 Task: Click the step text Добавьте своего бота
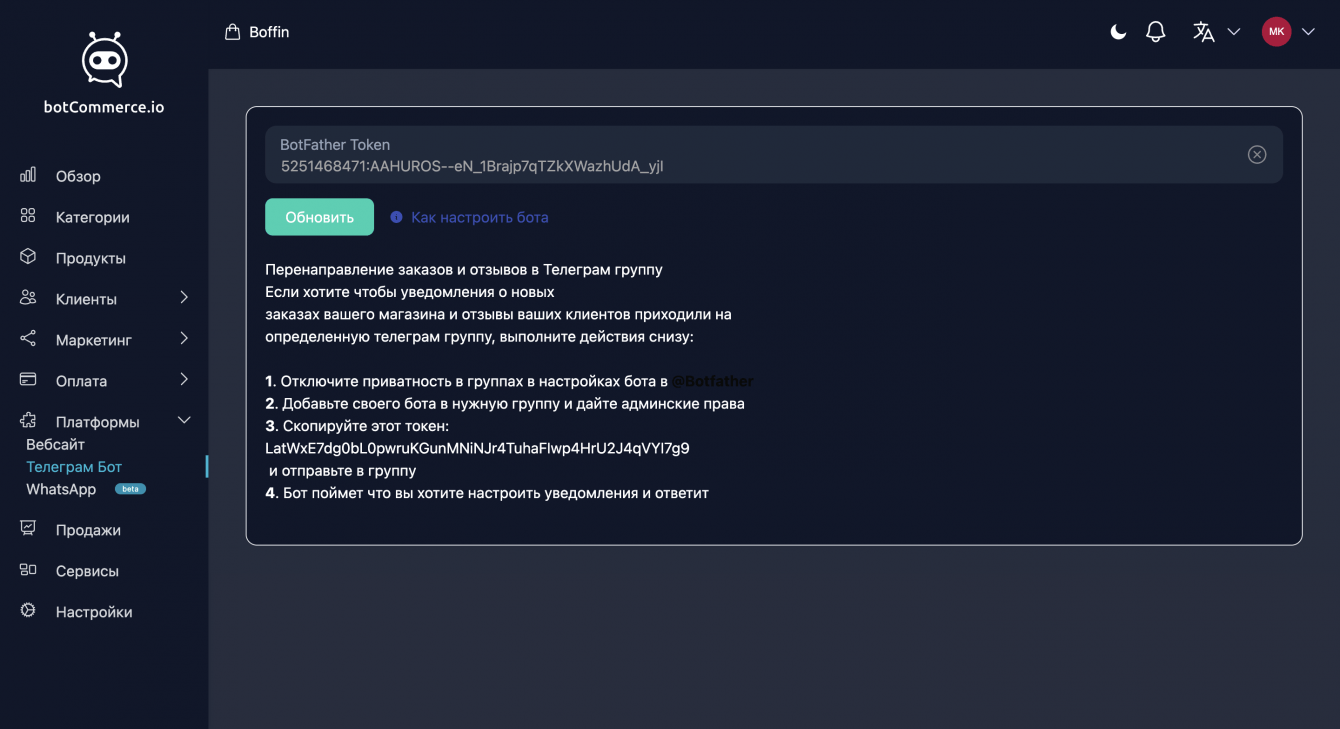pyautogui.click(x=505, y=404)
